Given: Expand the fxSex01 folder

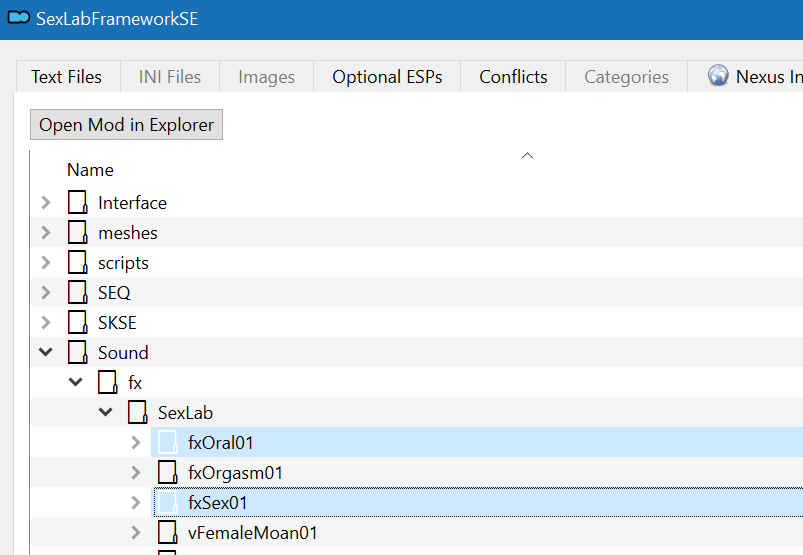Looking at the screenshot, I should tap(136, 502).
